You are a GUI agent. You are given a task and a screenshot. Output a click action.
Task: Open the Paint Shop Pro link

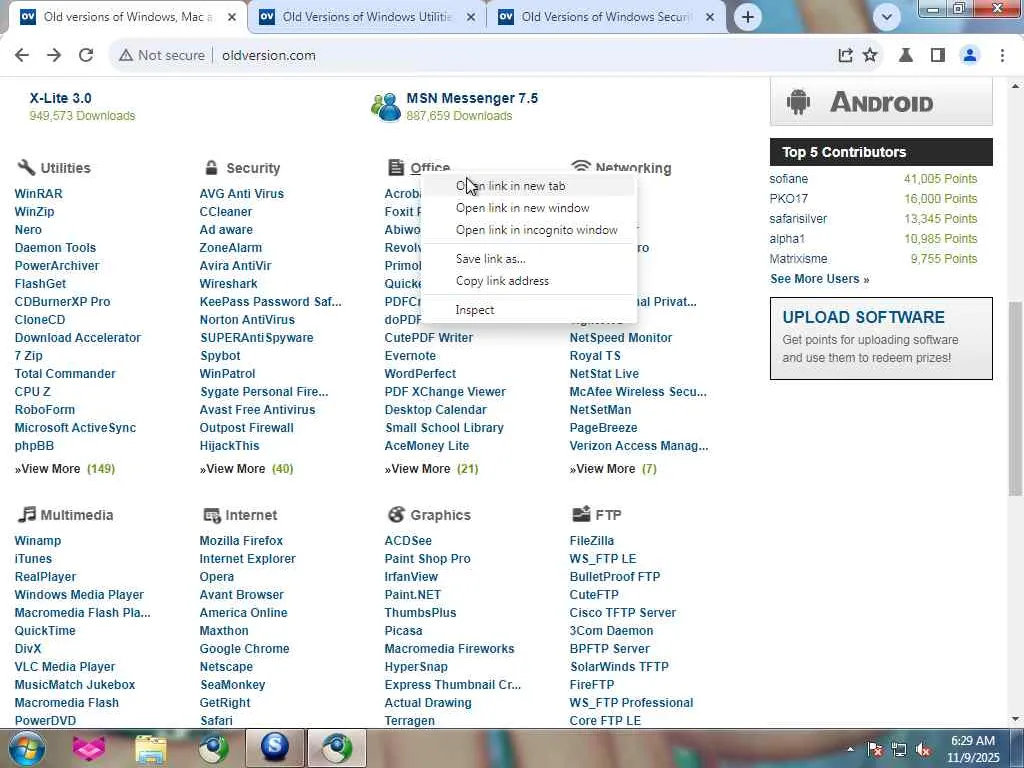click(x=427, y=559)
